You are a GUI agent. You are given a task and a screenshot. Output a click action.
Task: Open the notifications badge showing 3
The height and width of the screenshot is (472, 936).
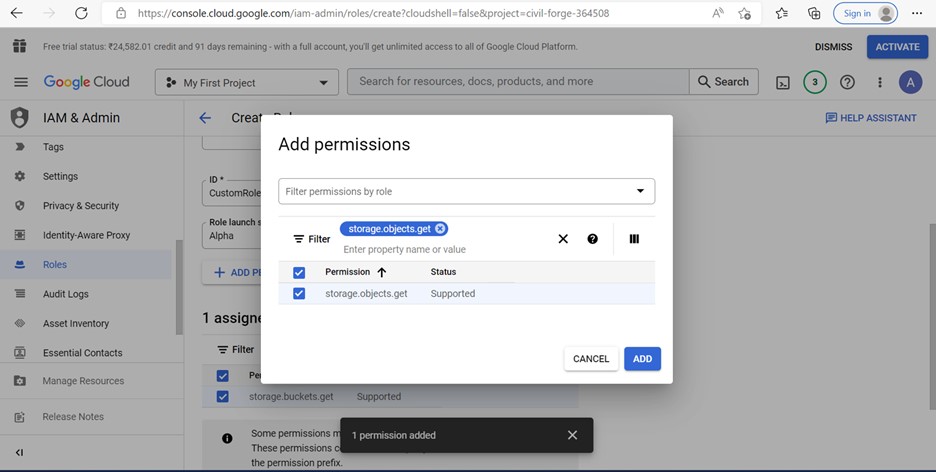click(x=814, y=82)
